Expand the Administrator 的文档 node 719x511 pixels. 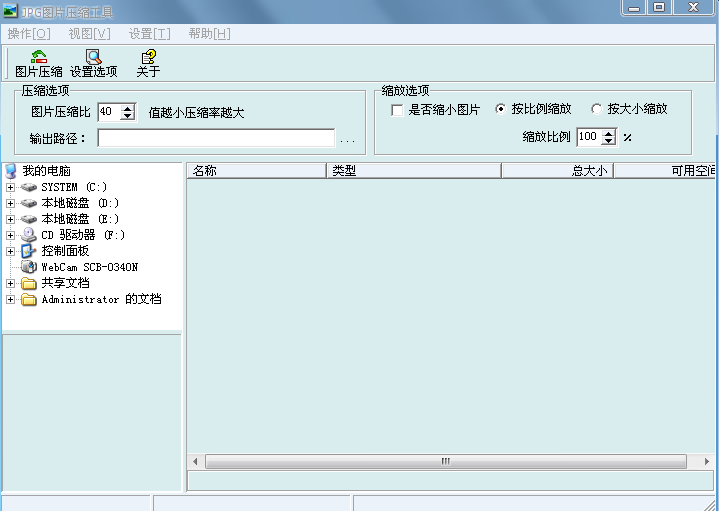pos(11,299)
